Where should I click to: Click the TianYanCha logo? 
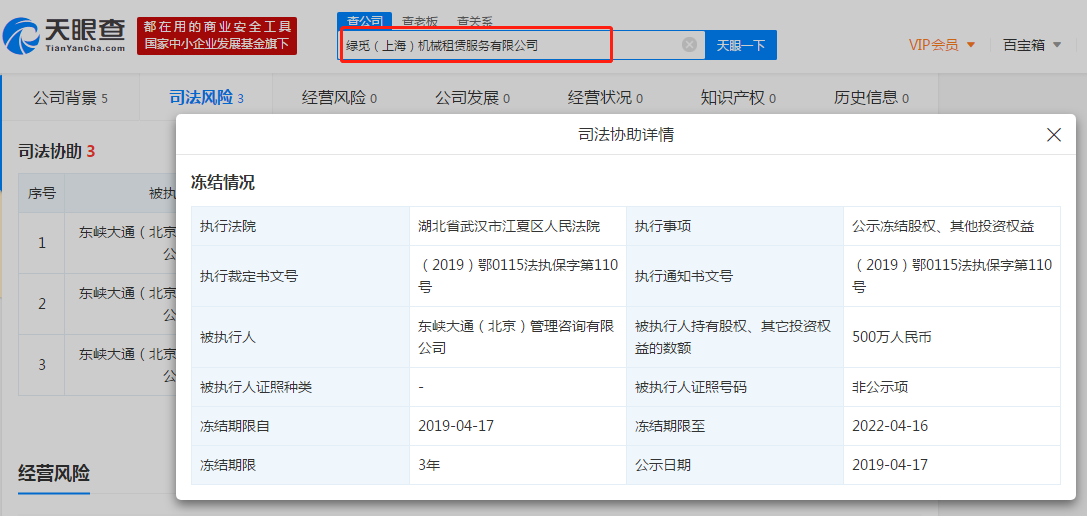[x=64, y=35]
